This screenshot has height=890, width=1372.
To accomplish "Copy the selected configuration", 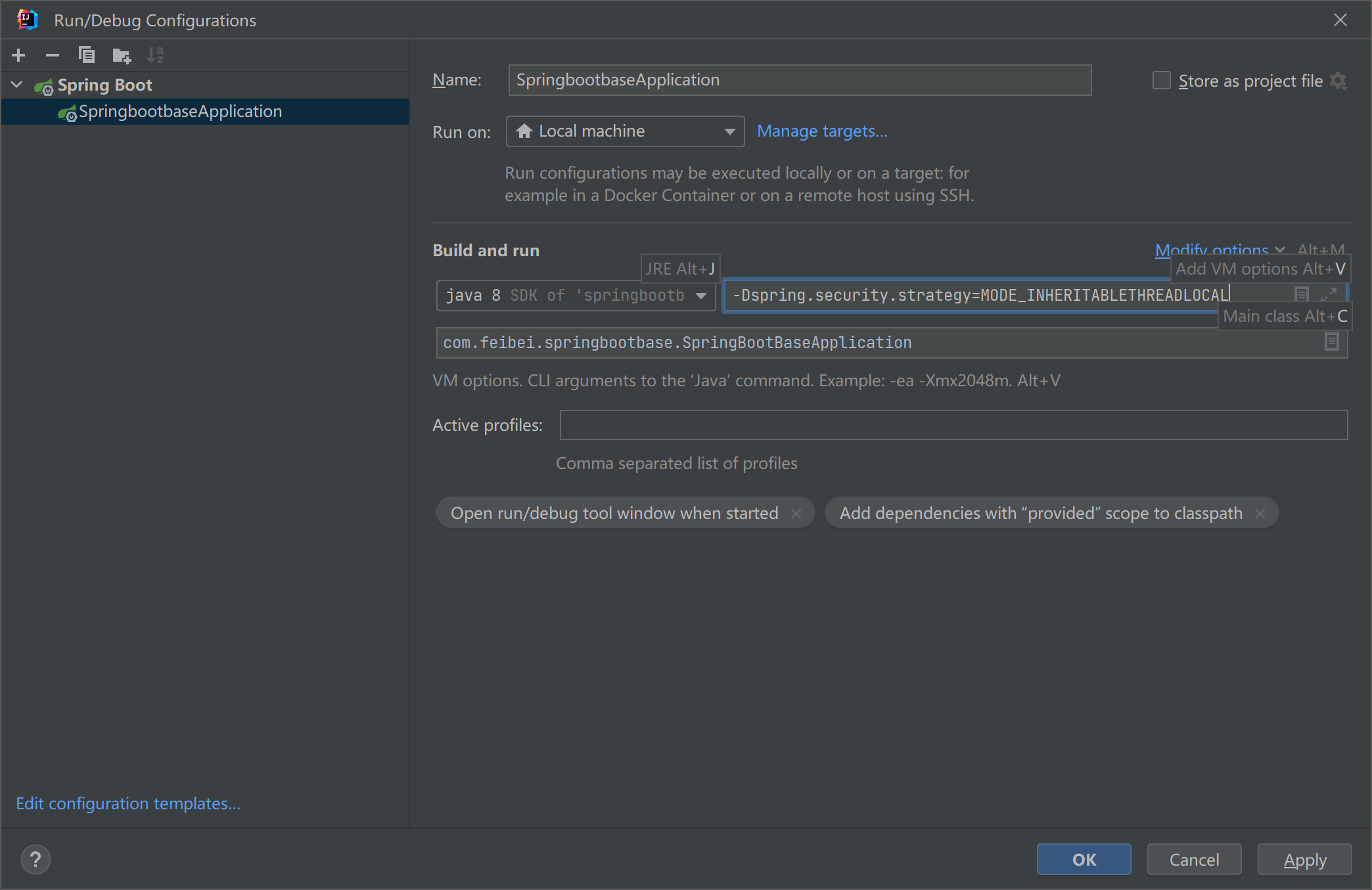I will click(x=87, y=55).
